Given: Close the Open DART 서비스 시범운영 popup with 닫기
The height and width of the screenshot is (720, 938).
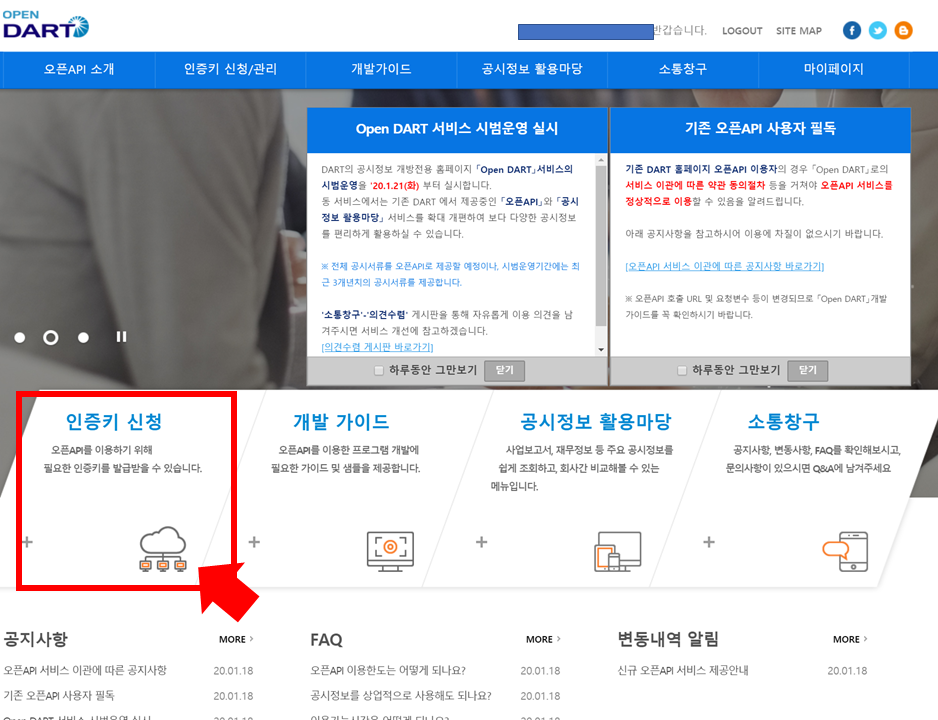Looking at the screenshot, I should pyautogui.click(x=504, y=371).
